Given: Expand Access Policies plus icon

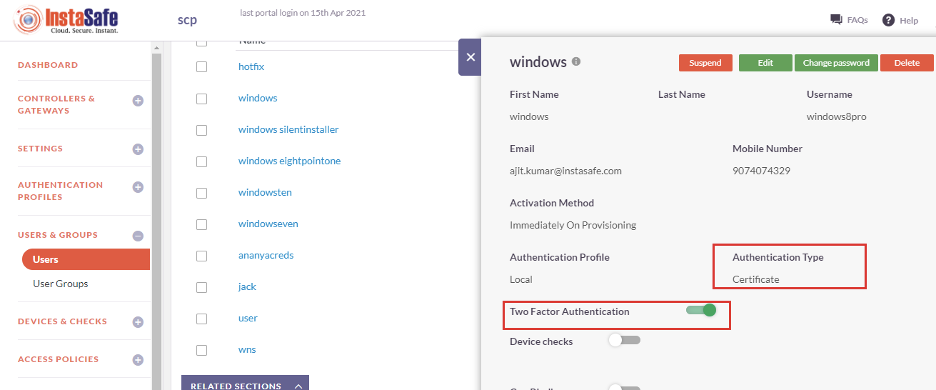Looking at the screenshot, I should (138, 360).
